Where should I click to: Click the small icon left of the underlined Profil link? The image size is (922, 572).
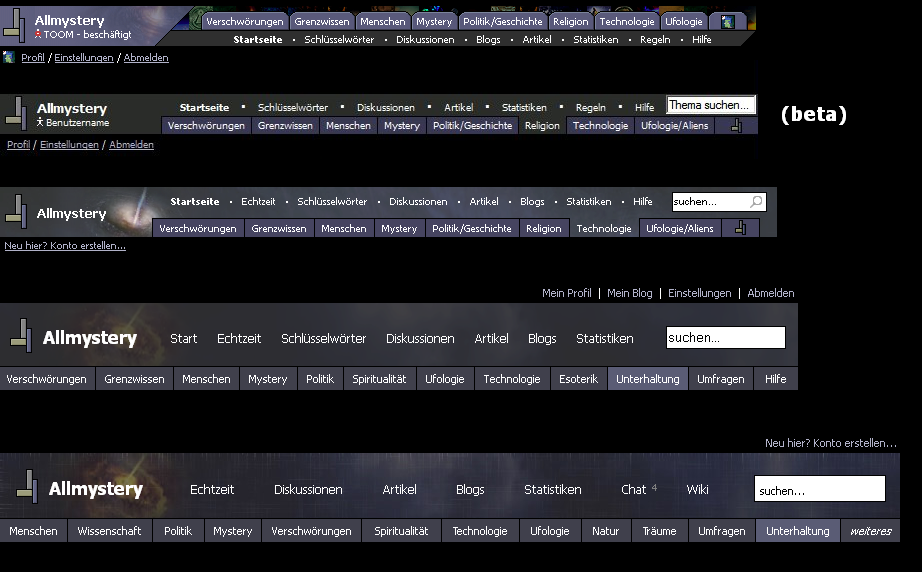9,57
